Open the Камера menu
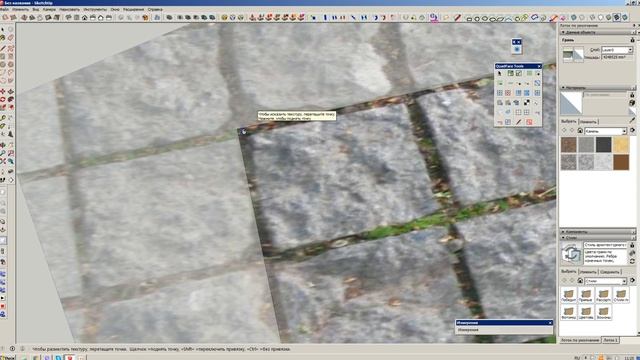This screenshot has width=640, height=360. tap(49, 9)
